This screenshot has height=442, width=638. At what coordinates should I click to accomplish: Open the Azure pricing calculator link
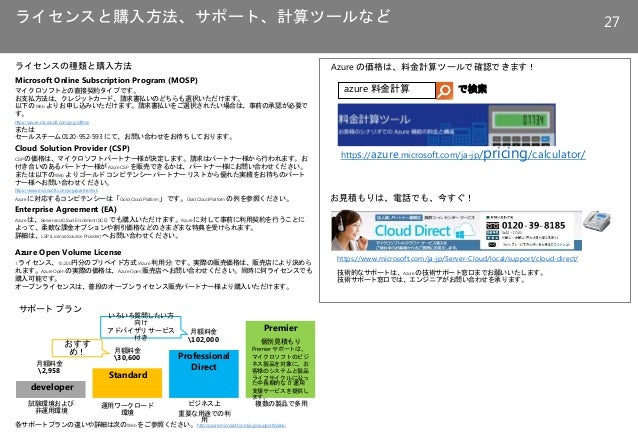click(x=463, y=154)
